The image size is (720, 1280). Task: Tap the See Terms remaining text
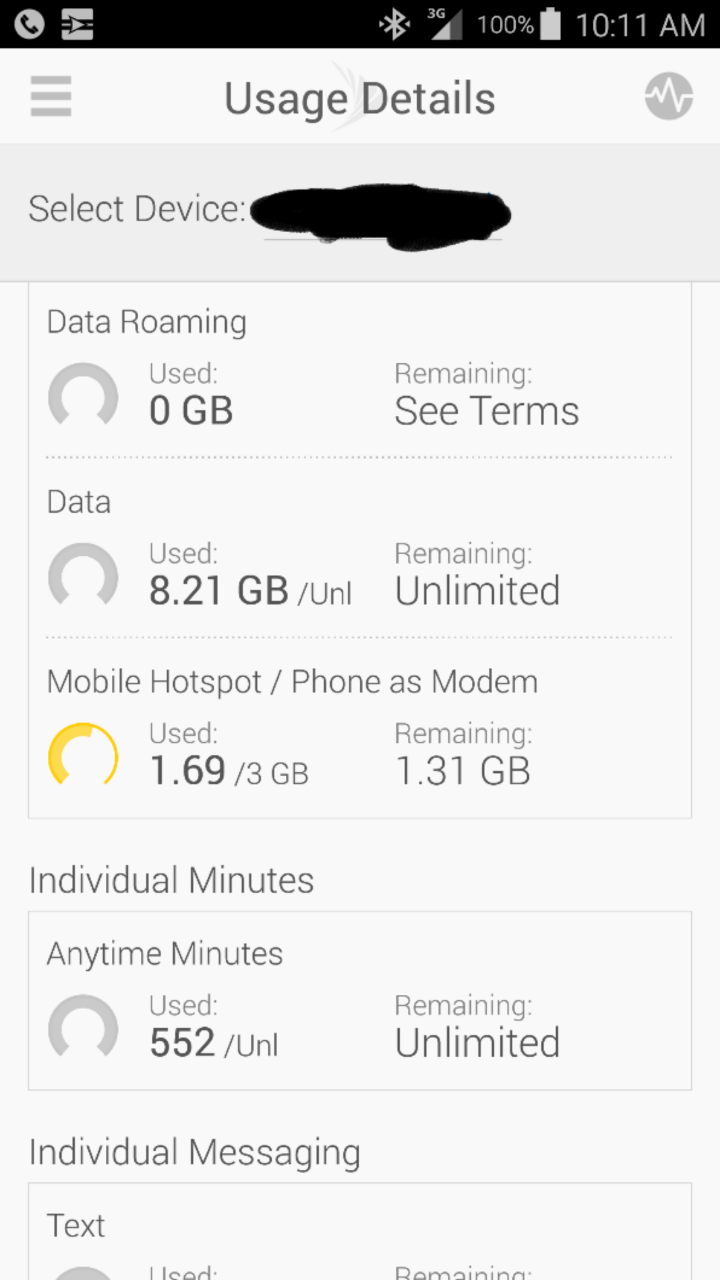[486, 411]
